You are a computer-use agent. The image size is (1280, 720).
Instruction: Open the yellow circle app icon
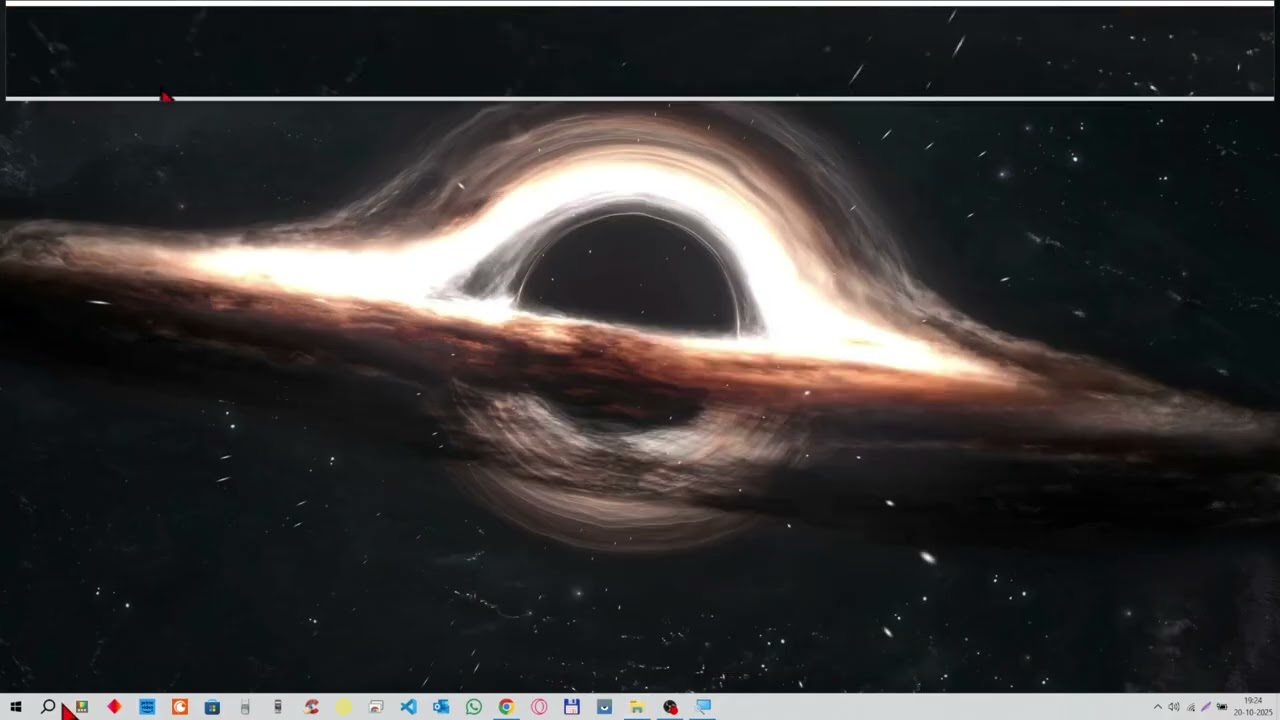tap(343, 707)
